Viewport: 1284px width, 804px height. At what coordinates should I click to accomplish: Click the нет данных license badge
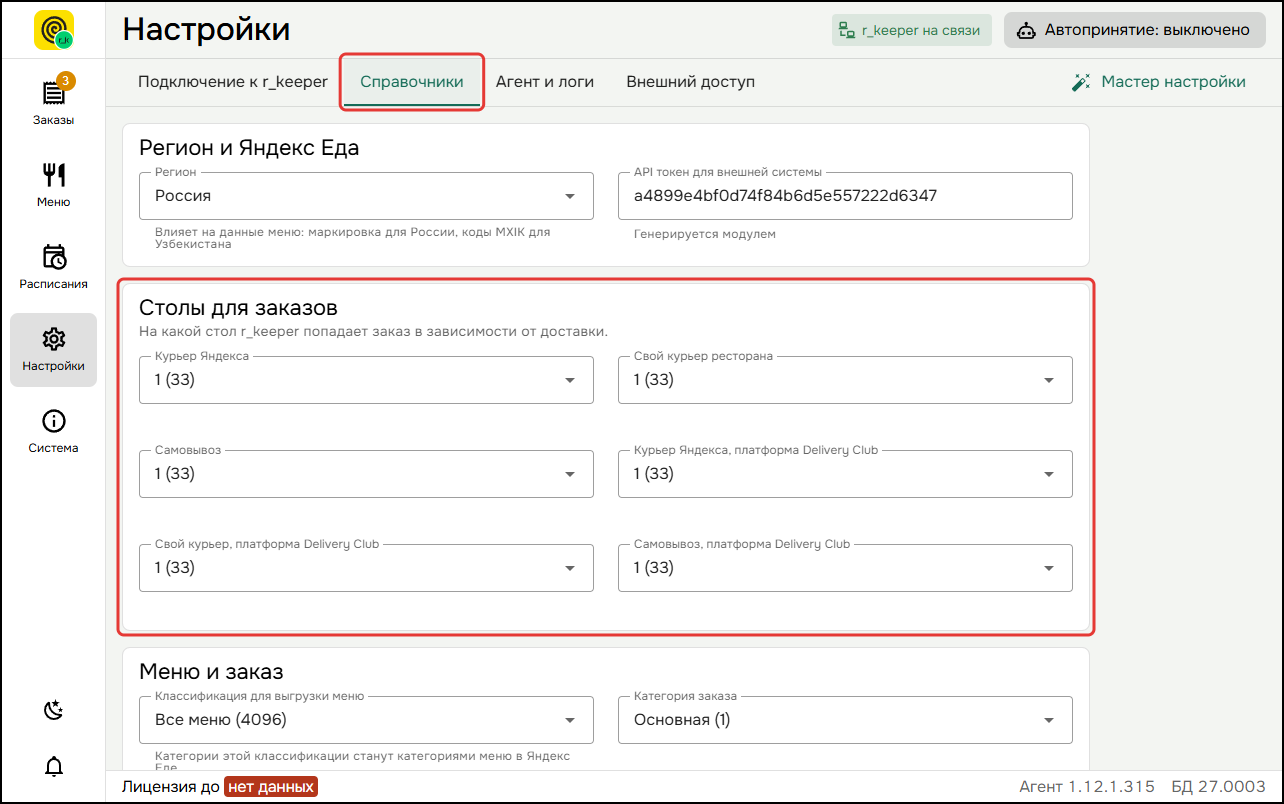pos(271,787)
